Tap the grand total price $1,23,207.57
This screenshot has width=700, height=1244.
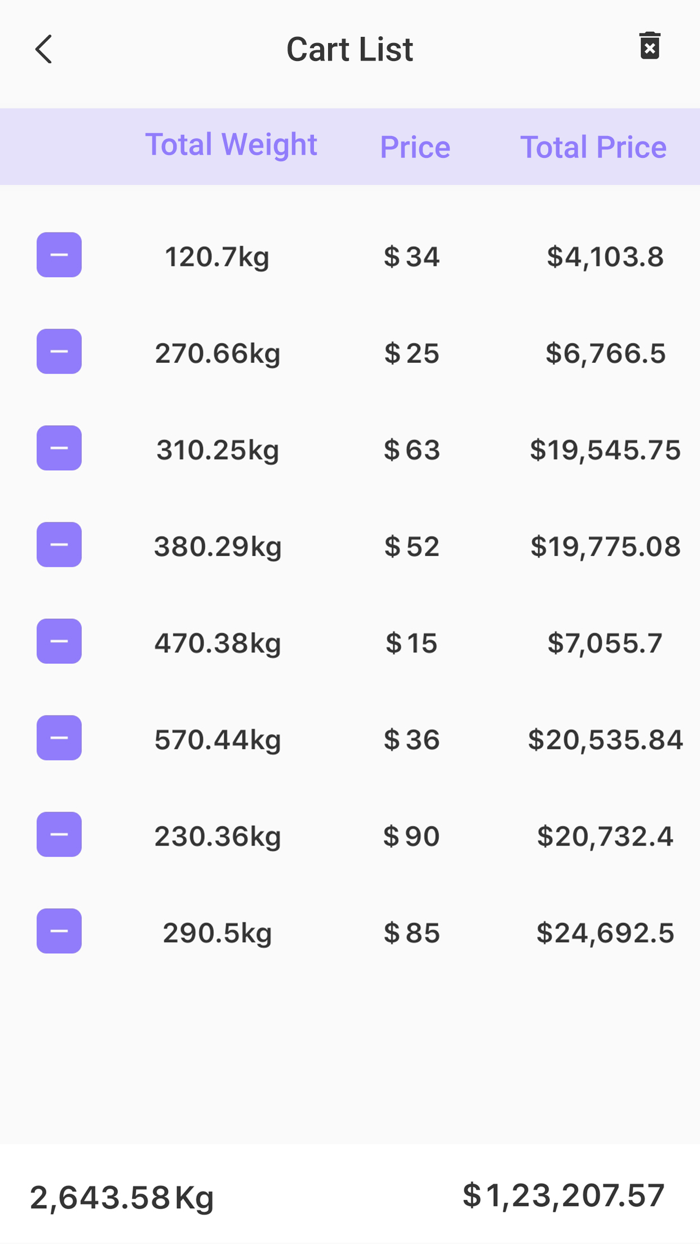click(563, 1194)
